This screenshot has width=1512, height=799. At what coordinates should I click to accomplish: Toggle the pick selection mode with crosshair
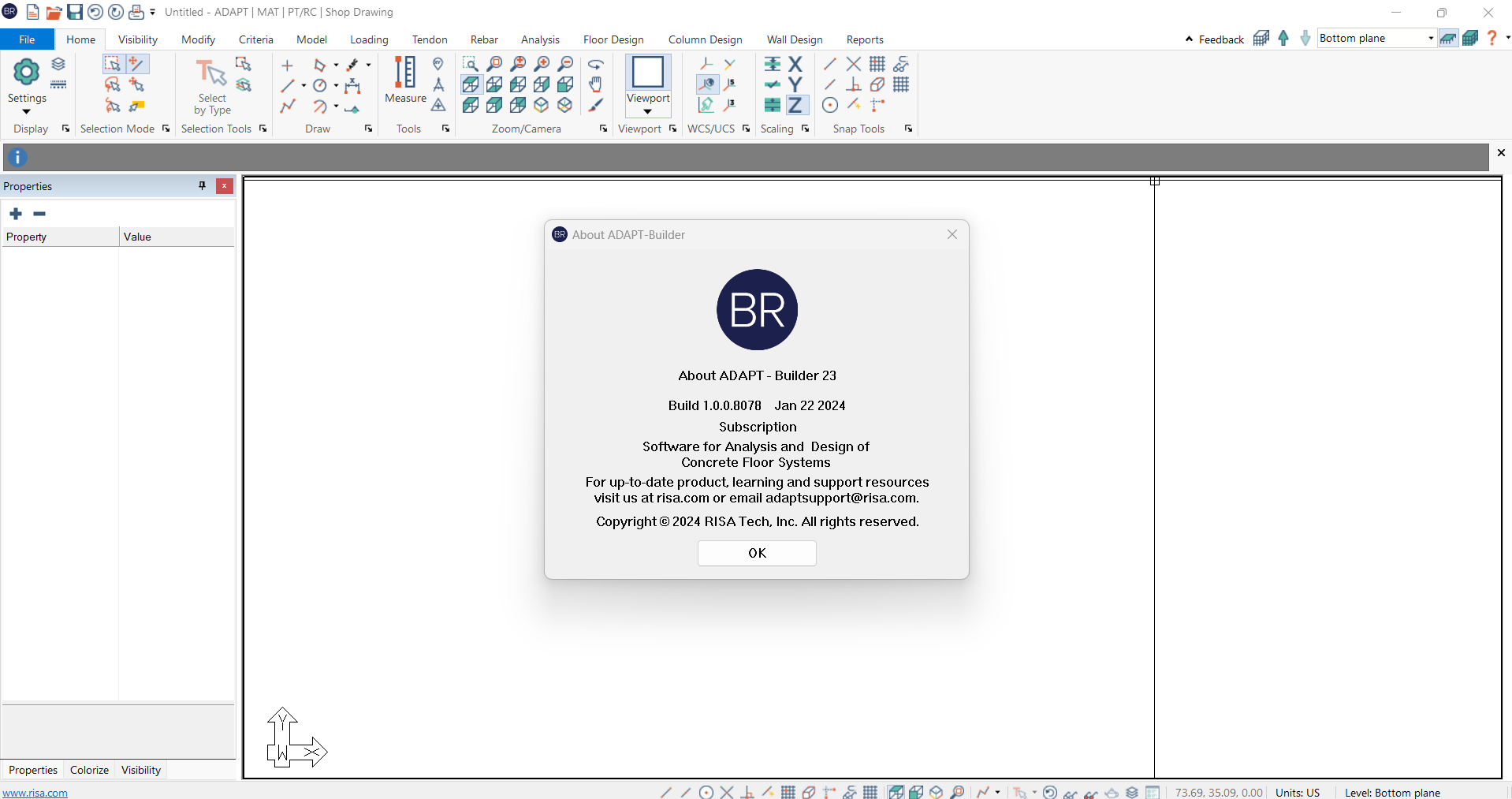pos(137,64)
